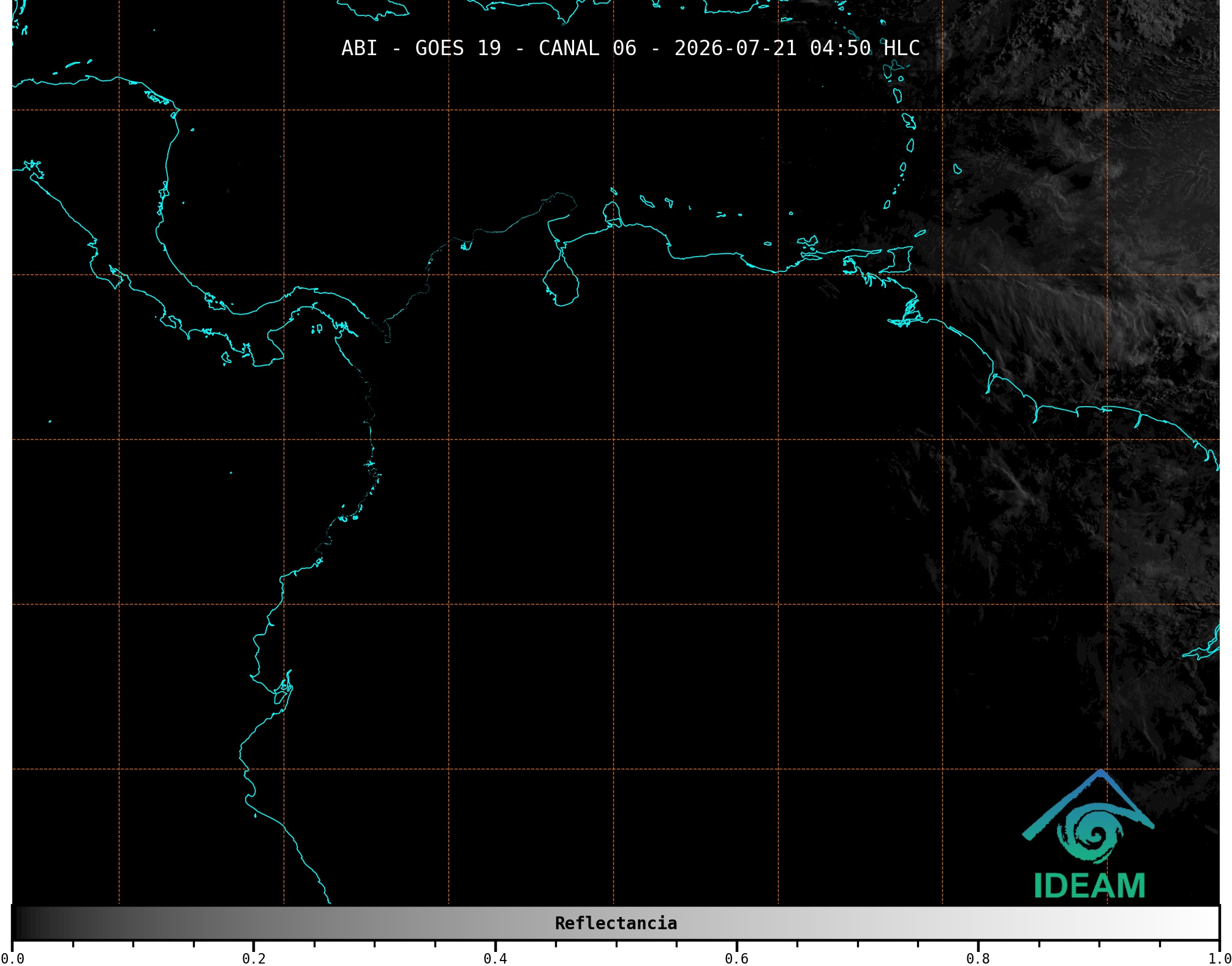The width and height of the screenshot is (1232, 966).
Task: Select the "0.0" colorbar tick label
Action: pyautogui.click(x=12, y=959)
